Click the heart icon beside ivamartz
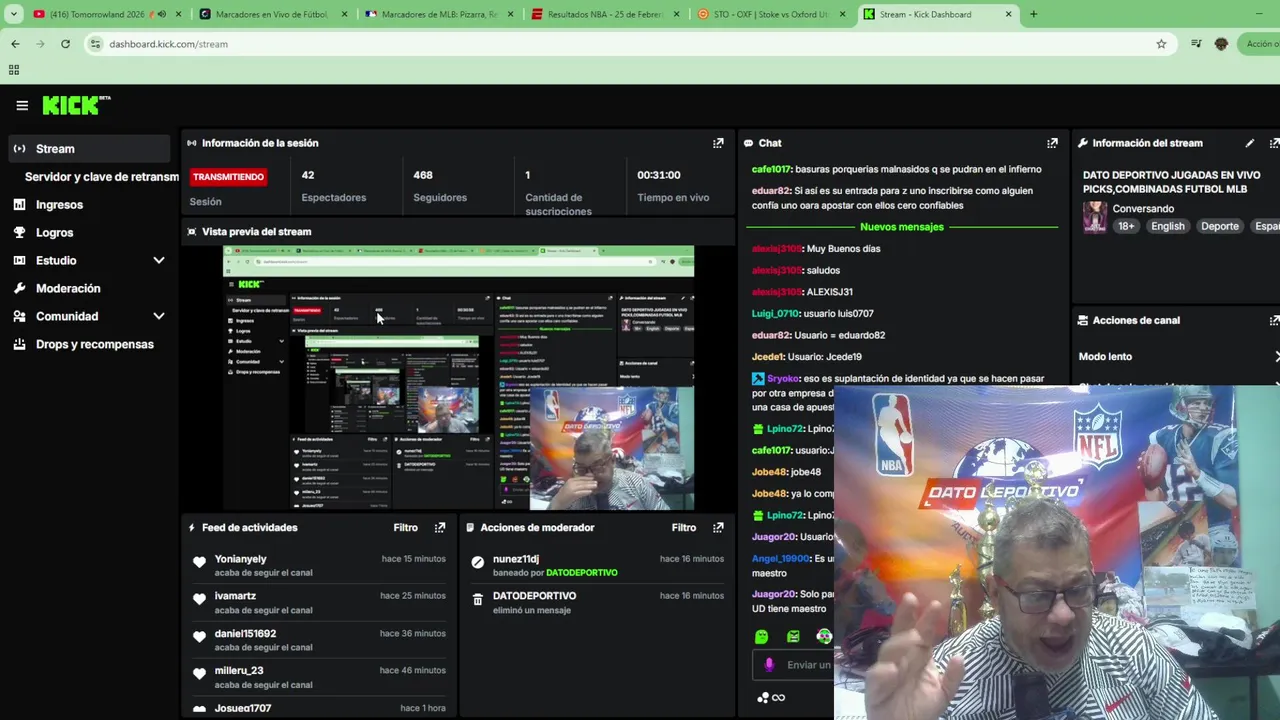1280x720 pixels. (199, 599)
